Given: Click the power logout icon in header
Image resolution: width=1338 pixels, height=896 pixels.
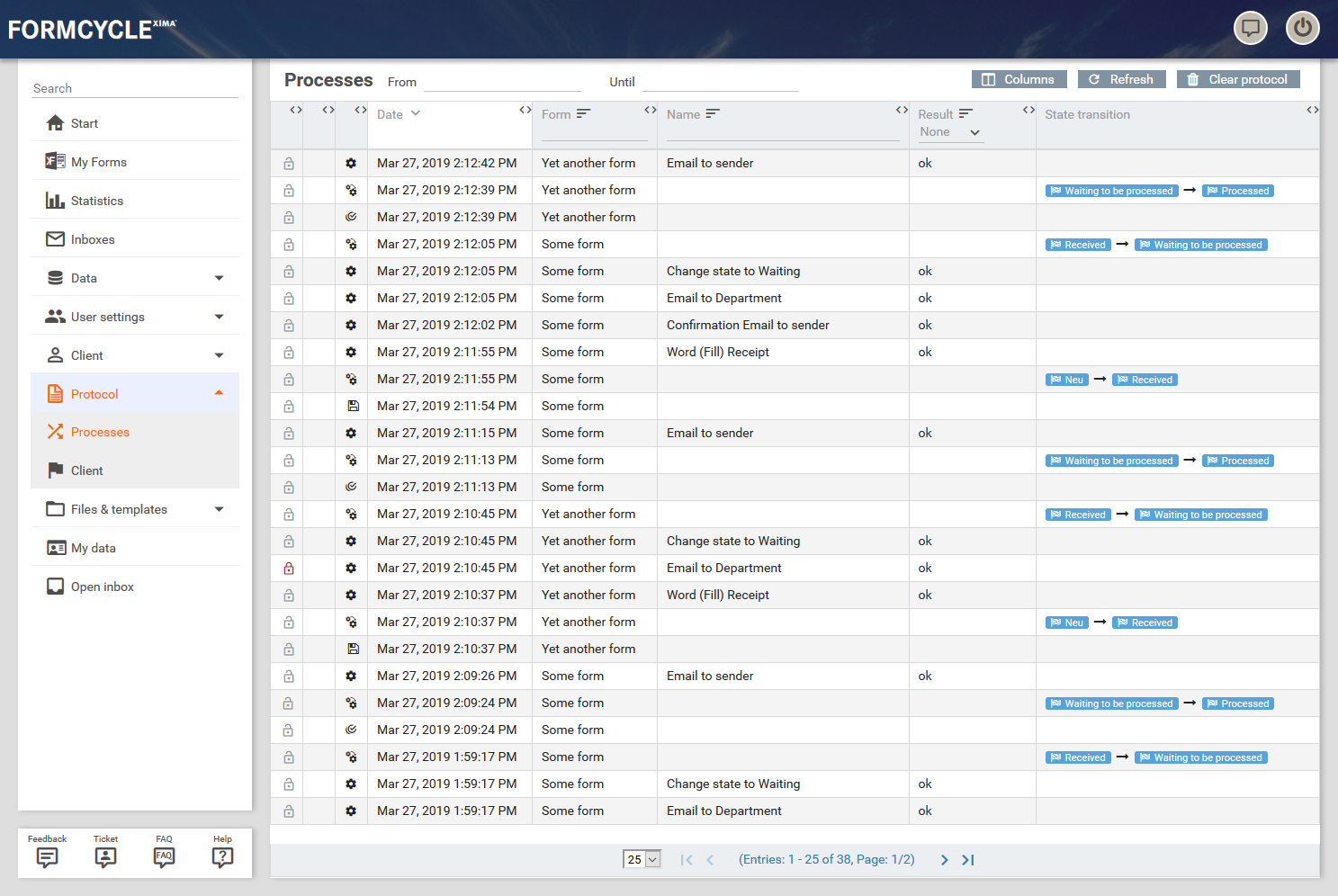Looking at the screenshot, I should [x=1302, y=28].
